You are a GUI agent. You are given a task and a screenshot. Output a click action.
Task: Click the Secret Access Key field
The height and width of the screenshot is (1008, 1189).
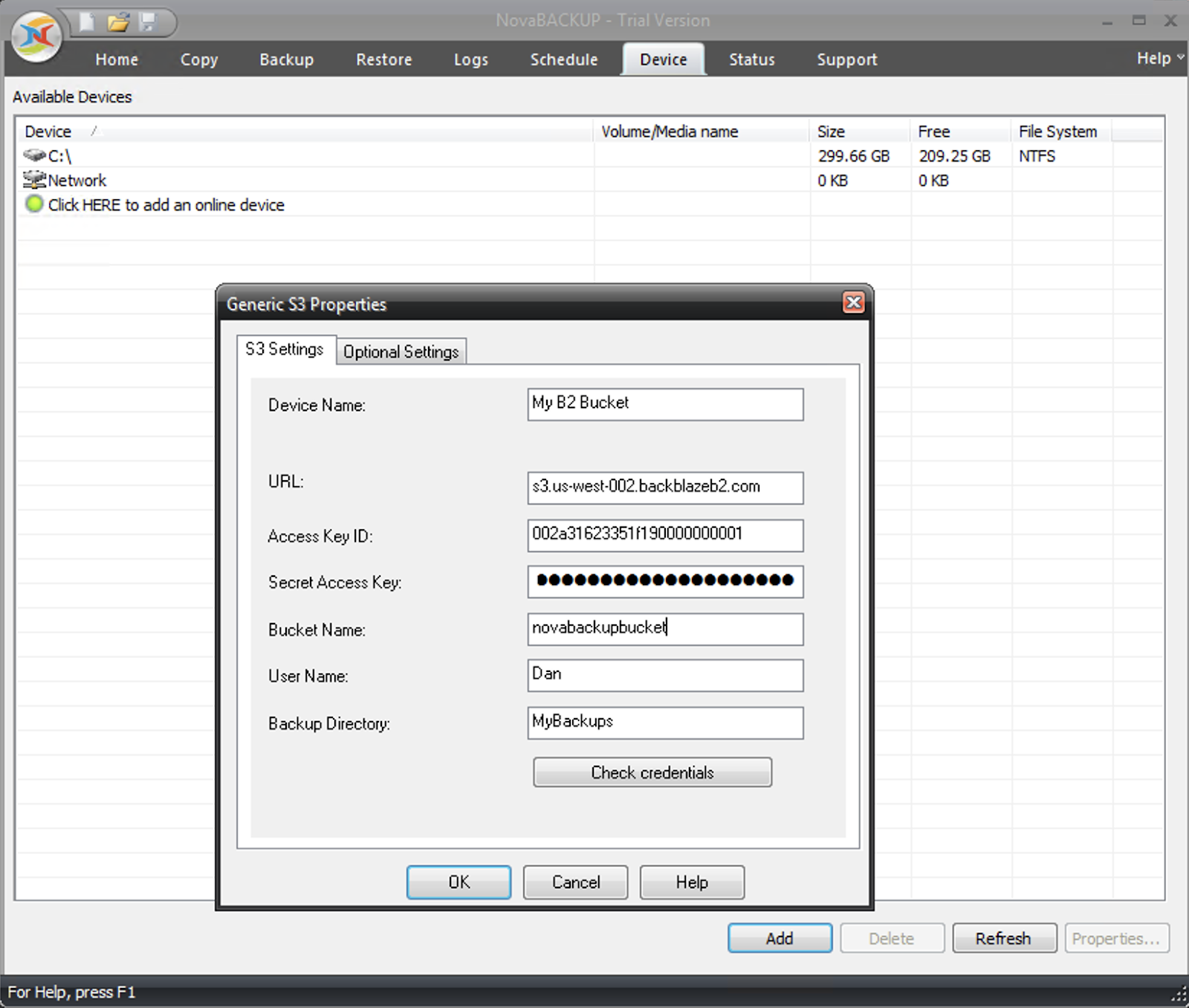[665, 581]
